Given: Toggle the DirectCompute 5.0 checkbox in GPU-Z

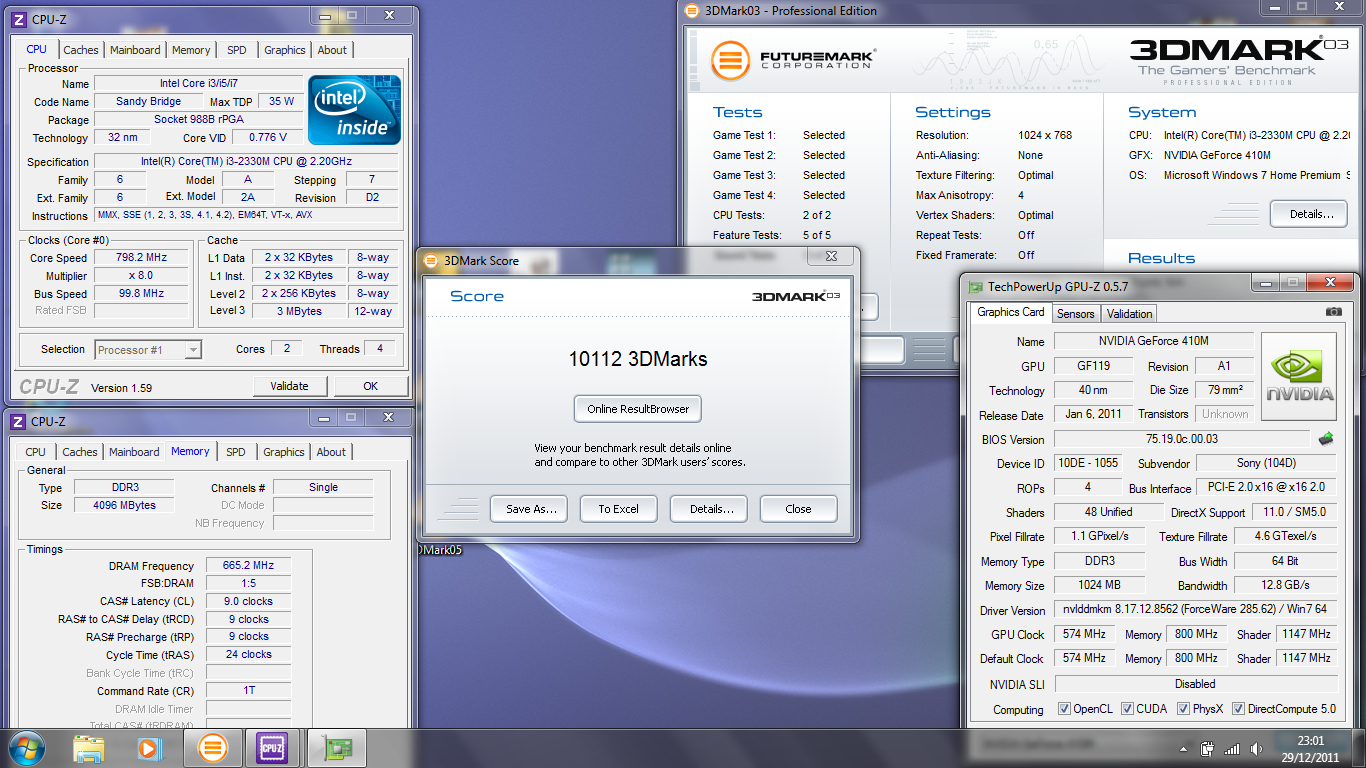Looking at the screenshot, I should 1239,709.
